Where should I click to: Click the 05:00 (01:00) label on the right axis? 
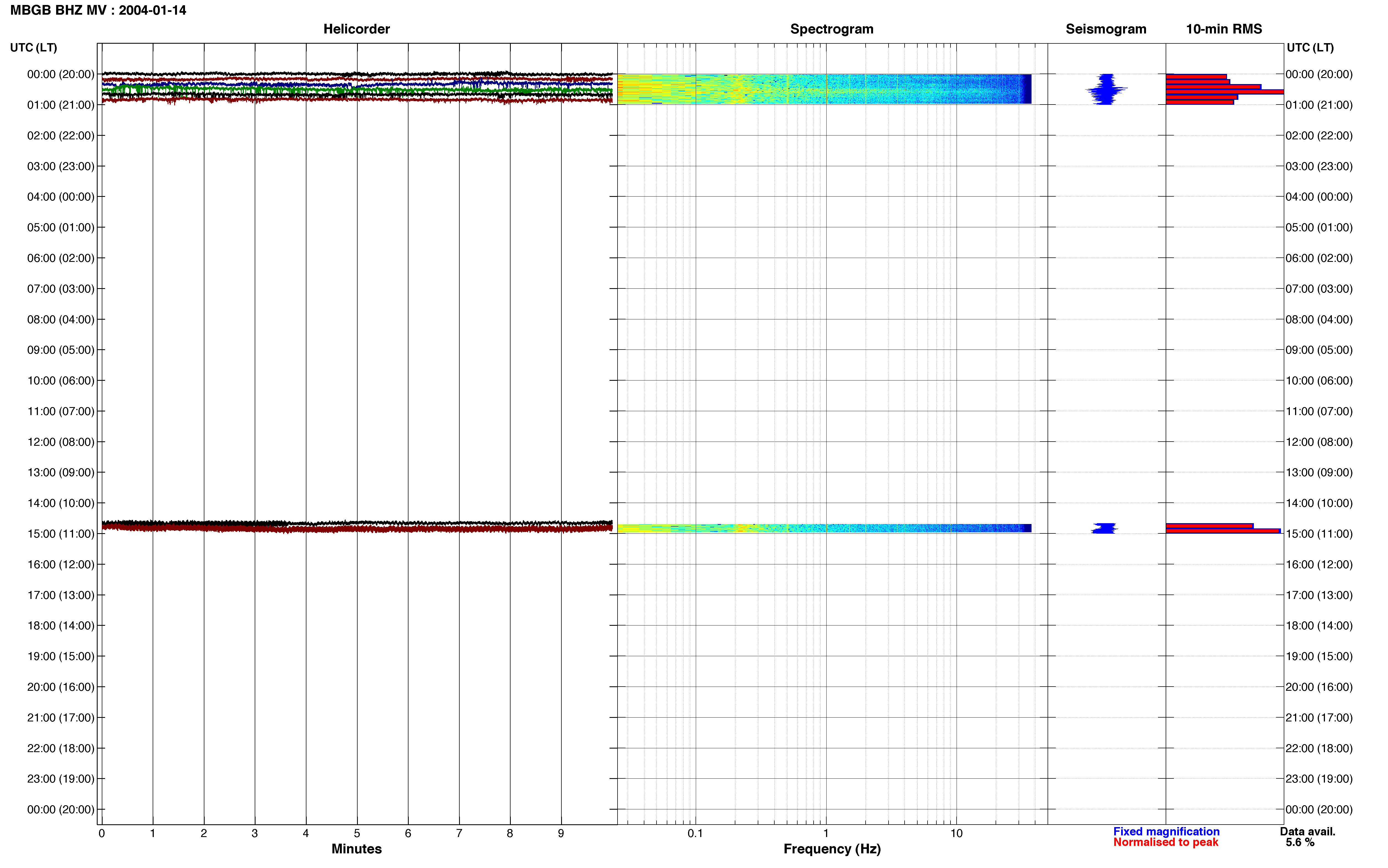pyautogui.click(x=1319, y=227)
